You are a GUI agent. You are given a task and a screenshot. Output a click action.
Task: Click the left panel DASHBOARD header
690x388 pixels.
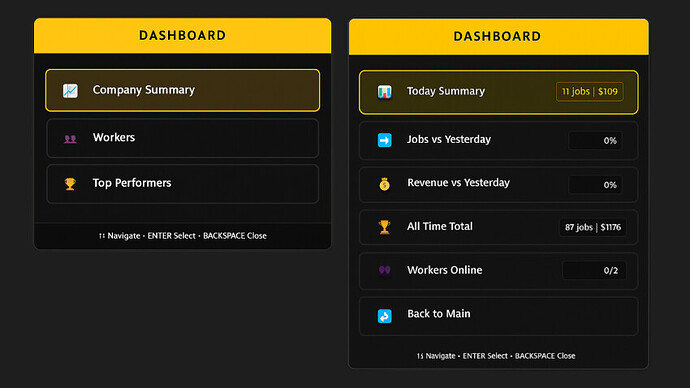[x=183, y=36]
